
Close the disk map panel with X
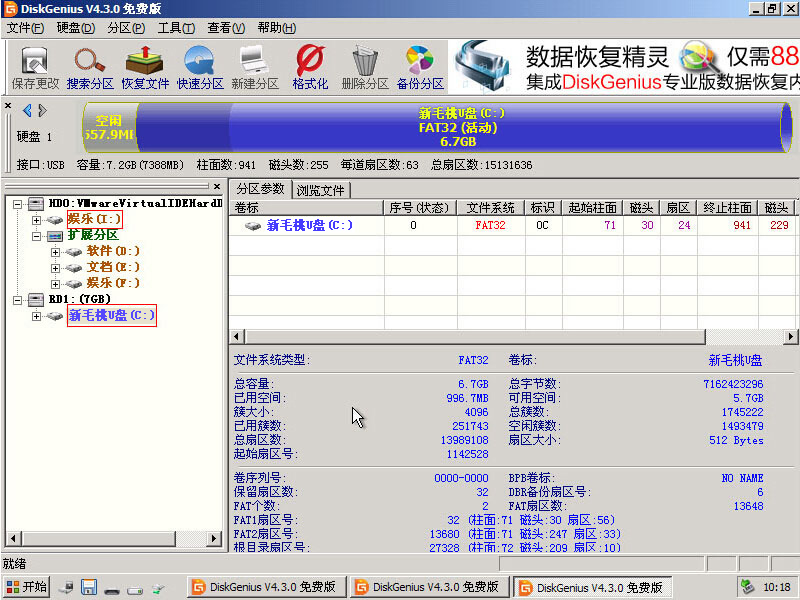click(x=8, y=106)
